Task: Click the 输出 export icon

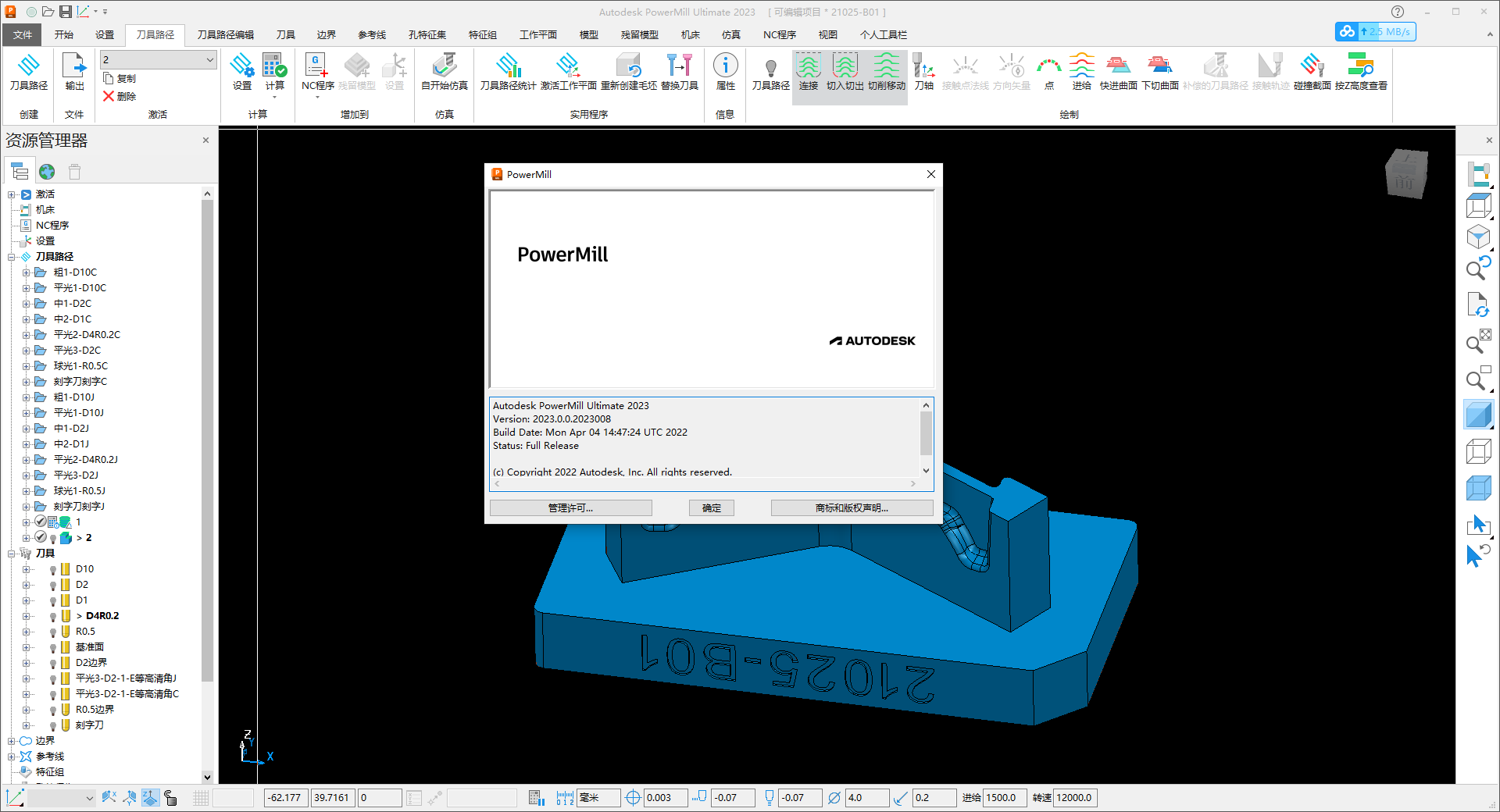Action: click(74, 72)
